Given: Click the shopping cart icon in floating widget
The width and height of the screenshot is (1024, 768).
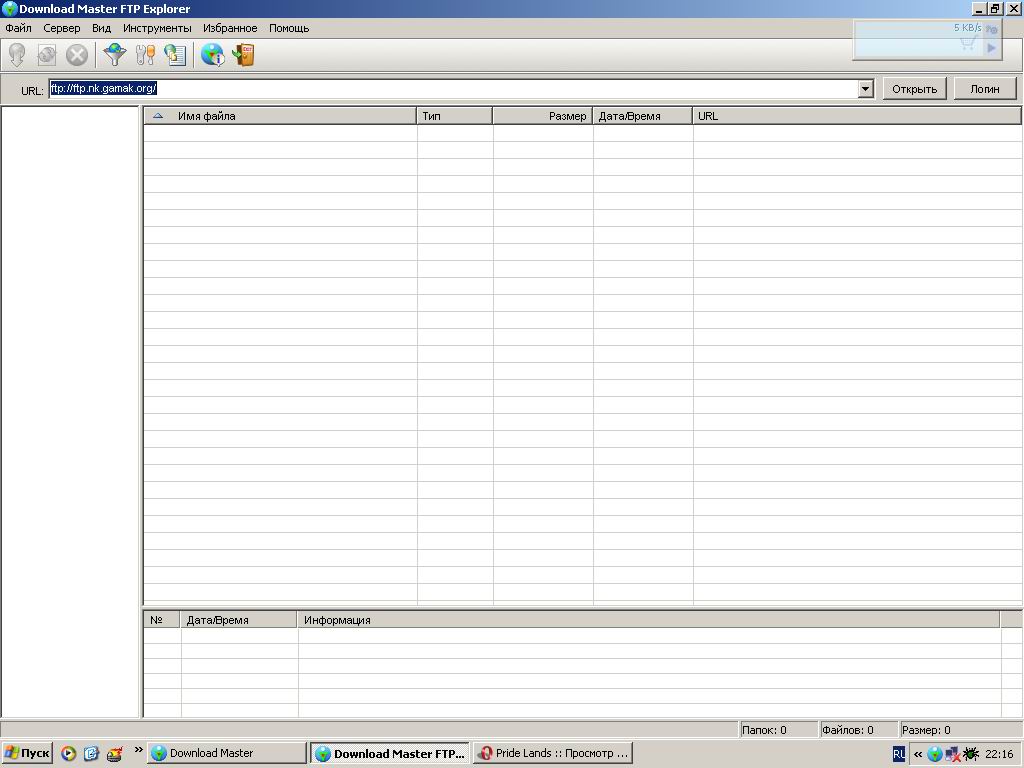Looking at the screenshot, I should tap(968, 43).
